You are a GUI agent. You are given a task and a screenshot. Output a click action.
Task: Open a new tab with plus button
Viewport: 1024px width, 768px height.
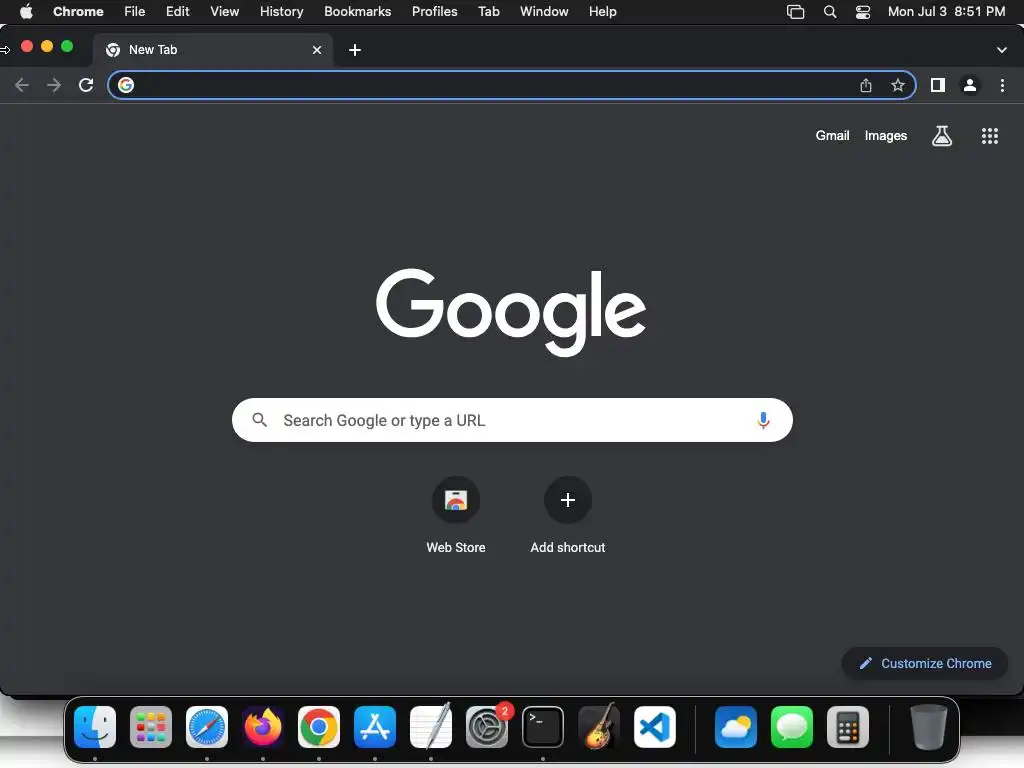[x=355, y=50]
